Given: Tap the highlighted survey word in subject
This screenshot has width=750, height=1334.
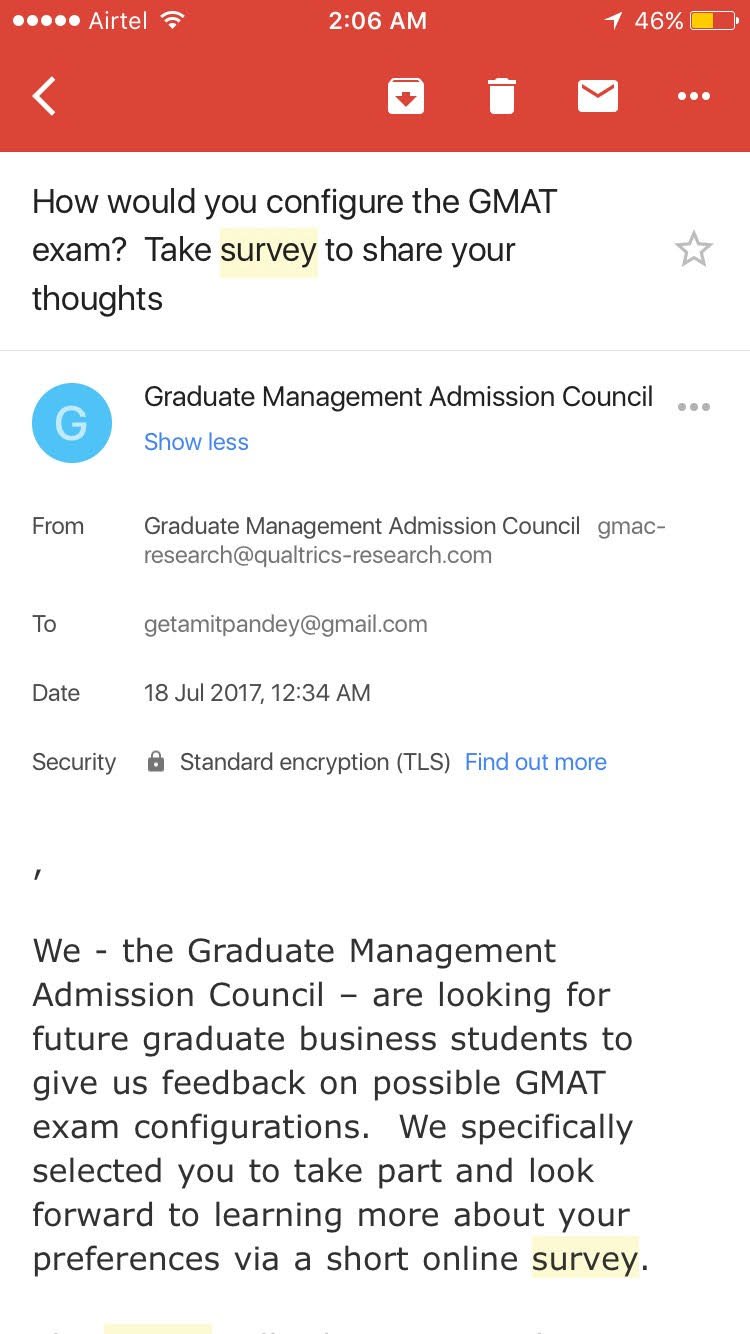Looking at the screenshot, I should point(268,250).
